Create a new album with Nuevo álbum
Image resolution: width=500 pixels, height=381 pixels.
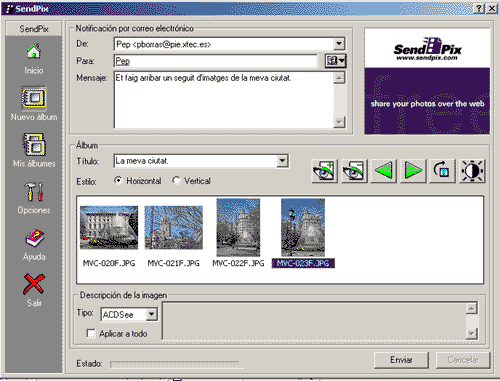point(34,98)
